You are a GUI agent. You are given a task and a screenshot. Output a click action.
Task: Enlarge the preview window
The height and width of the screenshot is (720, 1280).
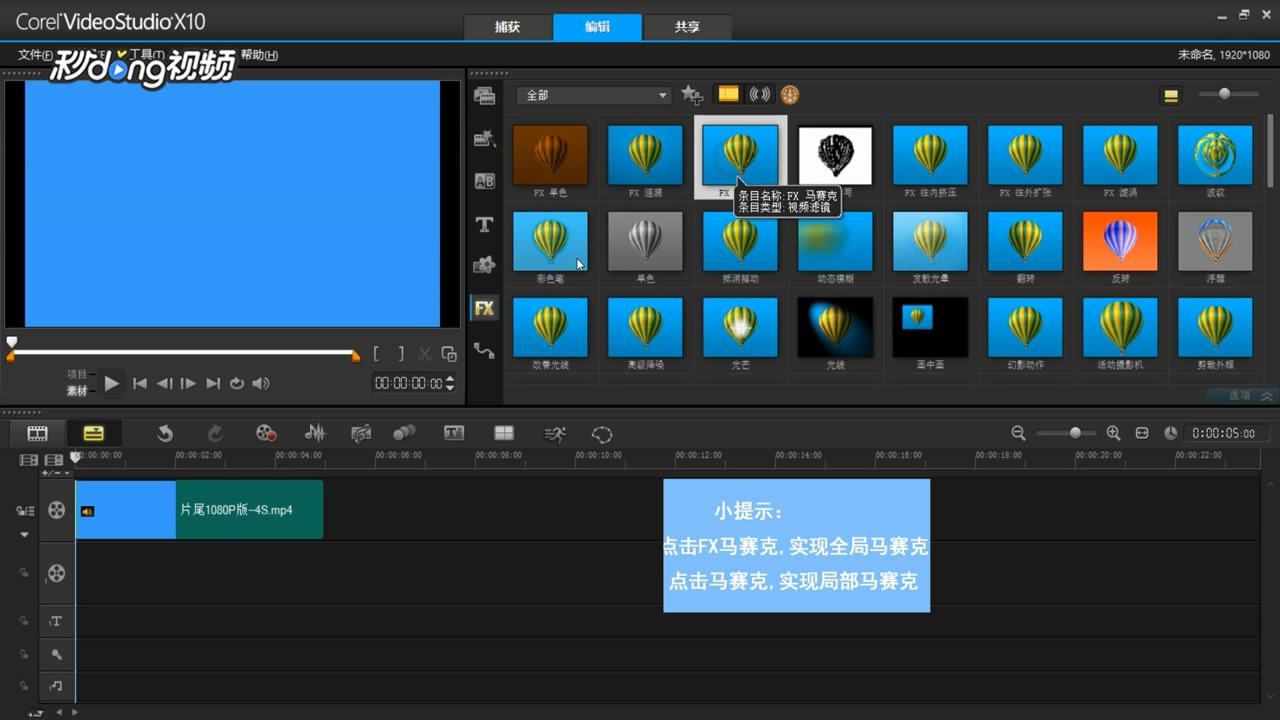click(449, 354)
